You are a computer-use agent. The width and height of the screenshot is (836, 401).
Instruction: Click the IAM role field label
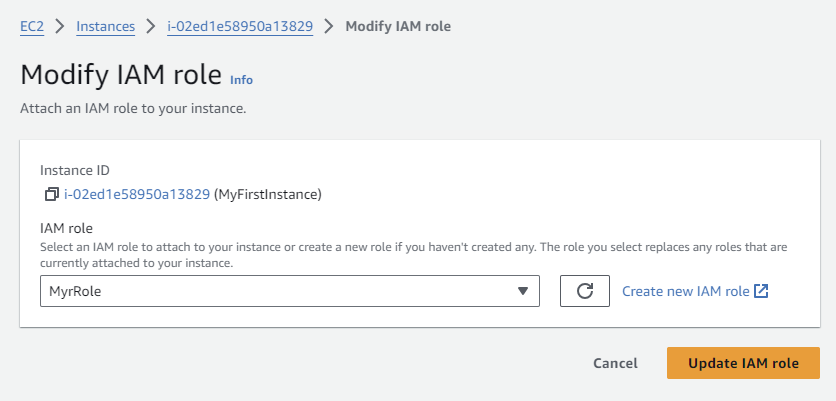pyautogui.click(x=67, y=229)
